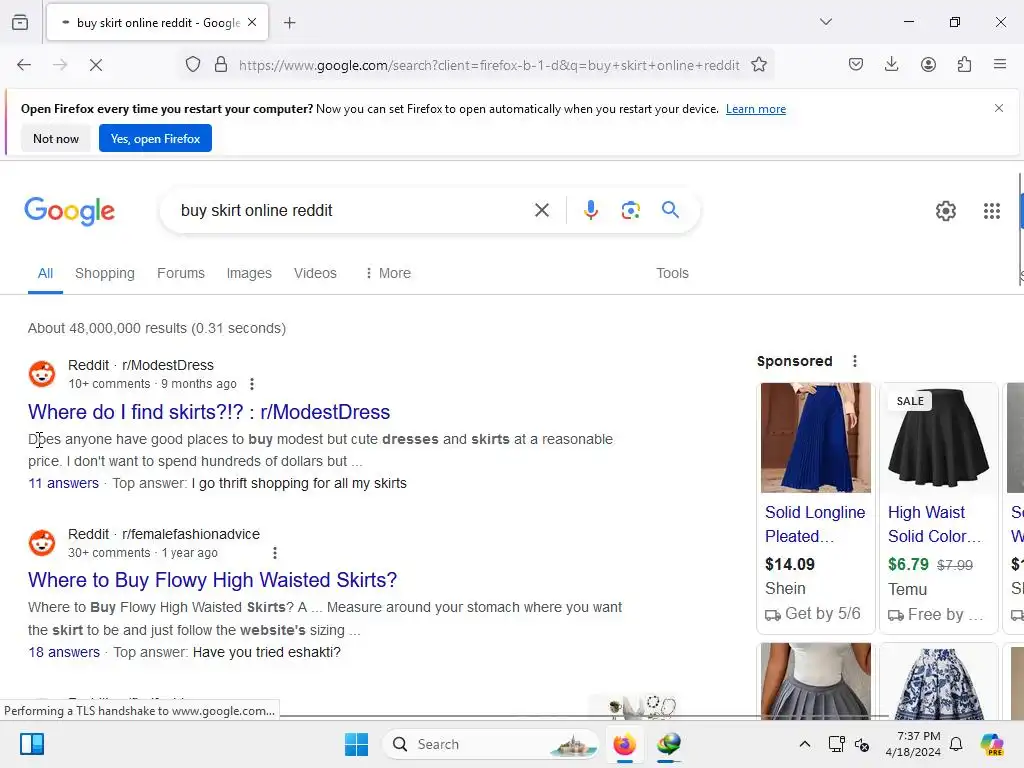Screen dimensions: 1024x768
Task: Bookmark this page with star icon
Action: click(x=759, y=65)
